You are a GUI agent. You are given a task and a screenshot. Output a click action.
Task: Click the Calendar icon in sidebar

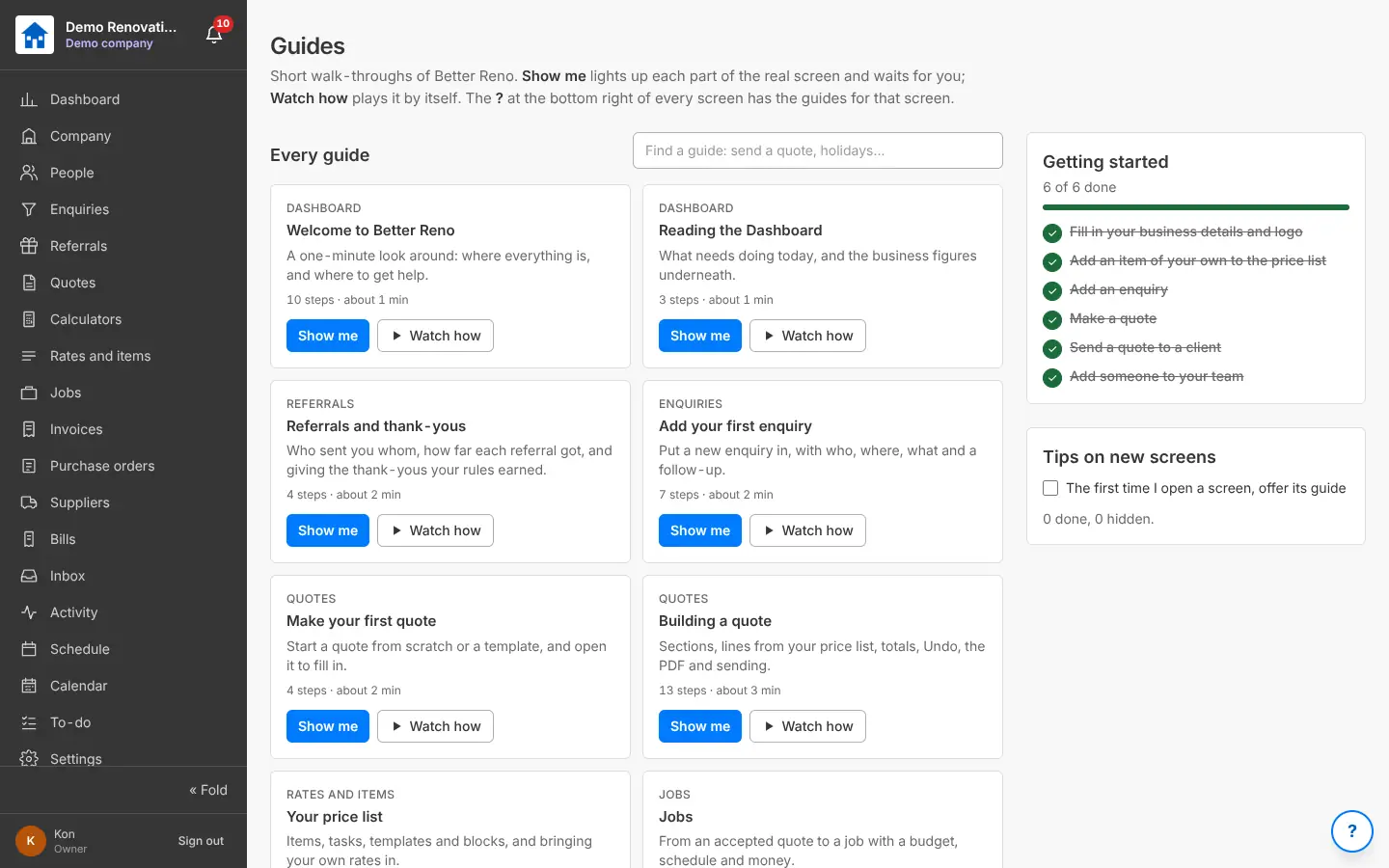click(x=29, y=686)
